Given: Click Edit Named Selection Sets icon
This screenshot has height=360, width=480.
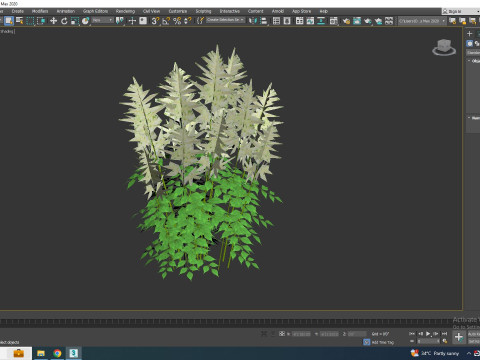Looking at the screenshot, I should pyautogui.click(x=200, y=21).
